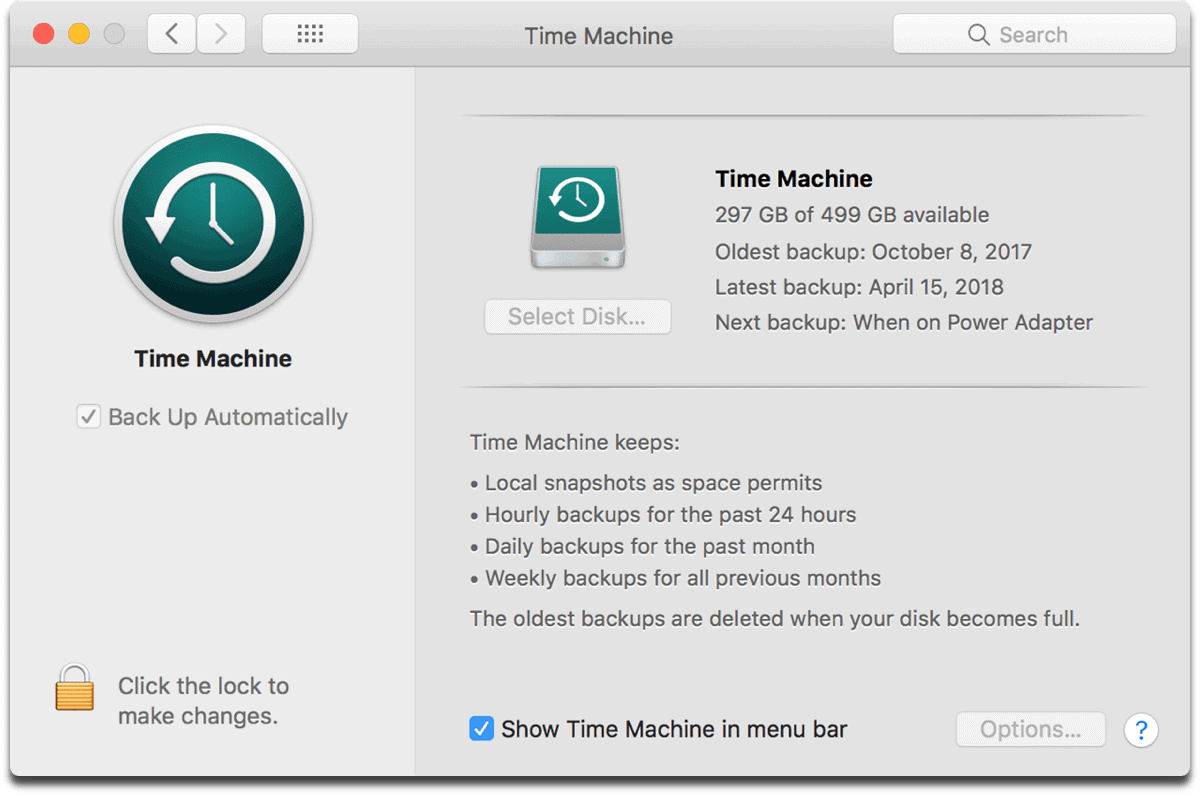Show all preferences grid button
1200x796 pixels.
(x=310, y=35)
